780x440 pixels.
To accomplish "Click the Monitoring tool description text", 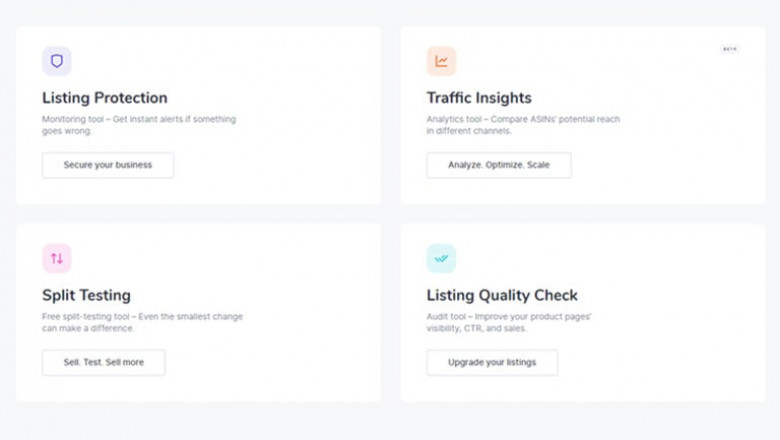I will (x=138, y=119).
